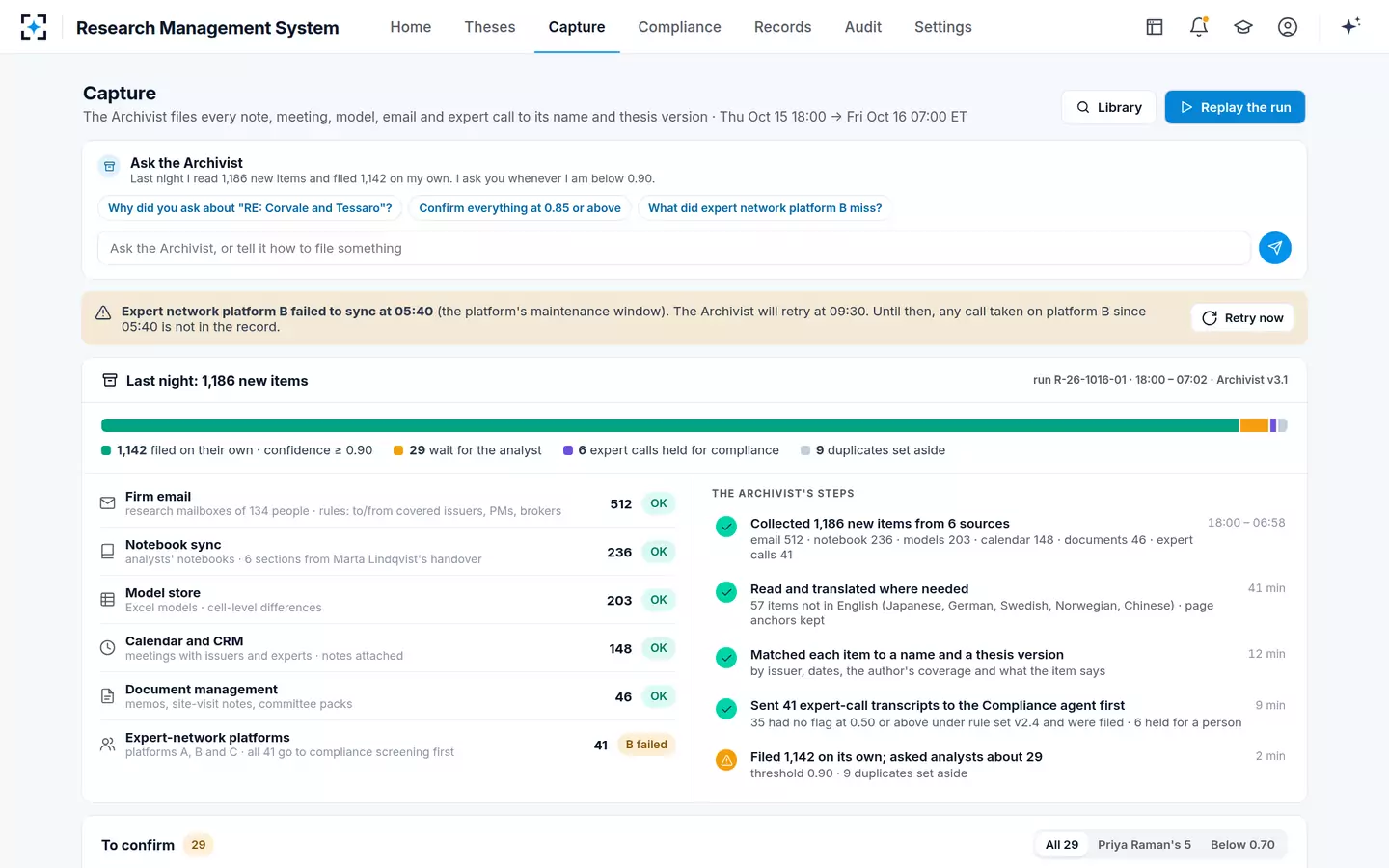Click check icon for Collected 1,186 step
This screenshot has height=868, width=1389.
click(726, 527)
